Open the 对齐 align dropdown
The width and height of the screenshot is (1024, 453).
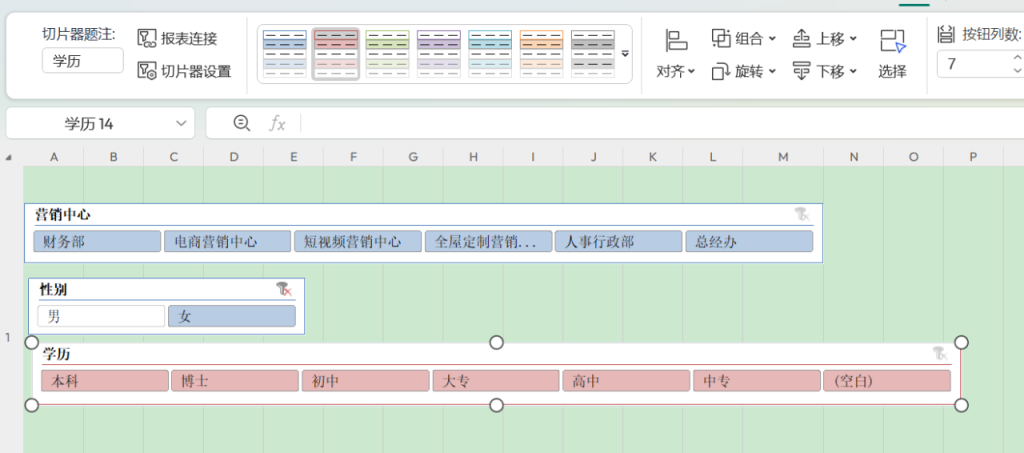click(676, 71)
